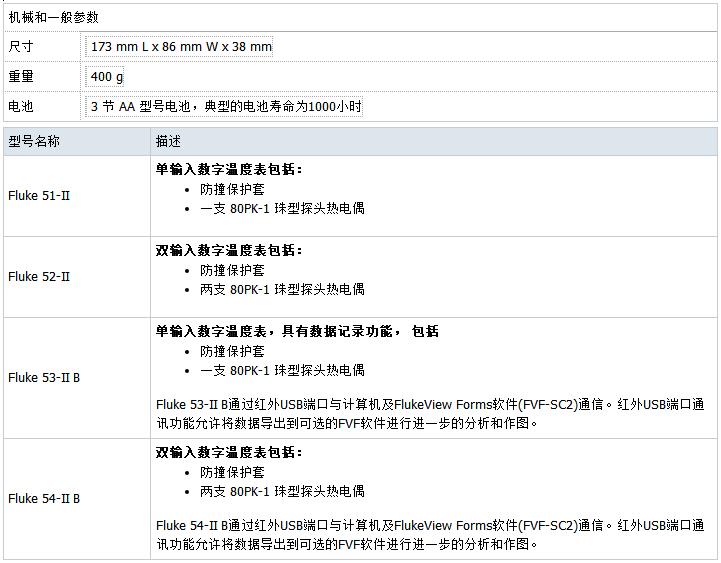Click the 机械和一般参数 section heading

[53, 17]
